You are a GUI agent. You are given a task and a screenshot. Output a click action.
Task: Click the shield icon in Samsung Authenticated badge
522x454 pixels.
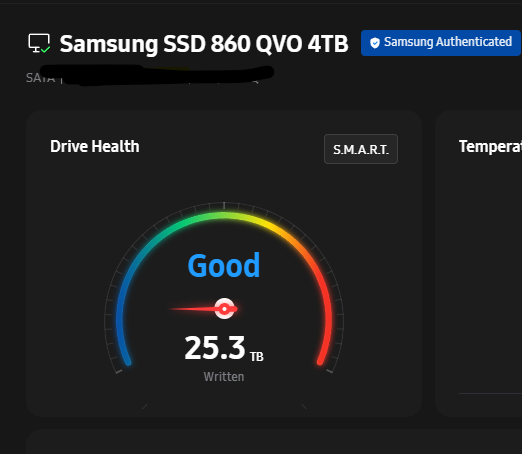coord(375,43)
